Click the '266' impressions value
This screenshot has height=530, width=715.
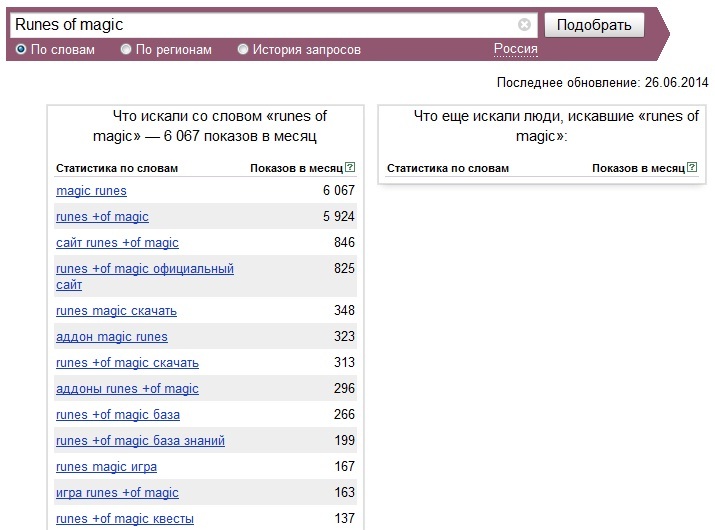[344, 414]
